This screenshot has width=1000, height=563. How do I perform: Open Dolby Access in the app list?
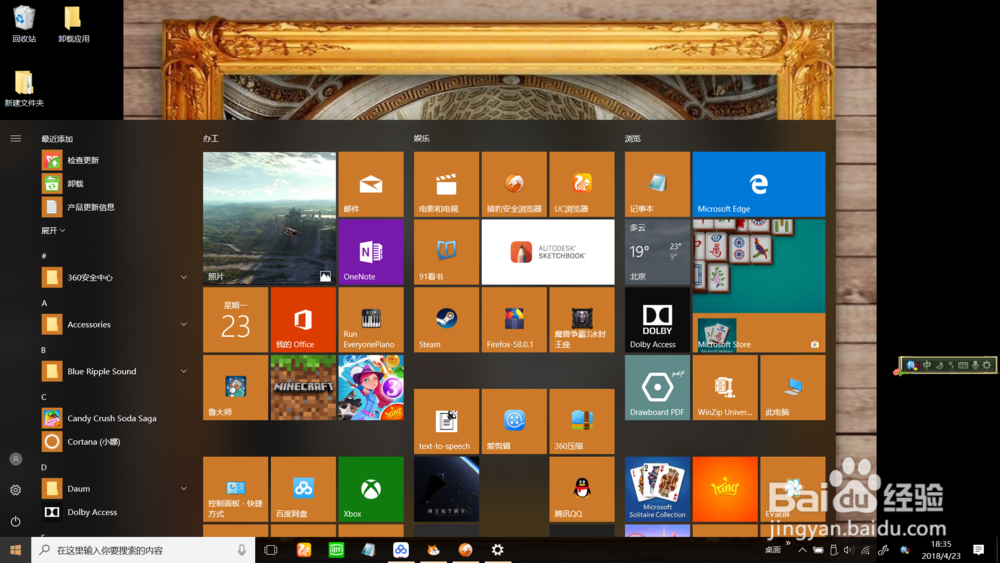(115, 512)
